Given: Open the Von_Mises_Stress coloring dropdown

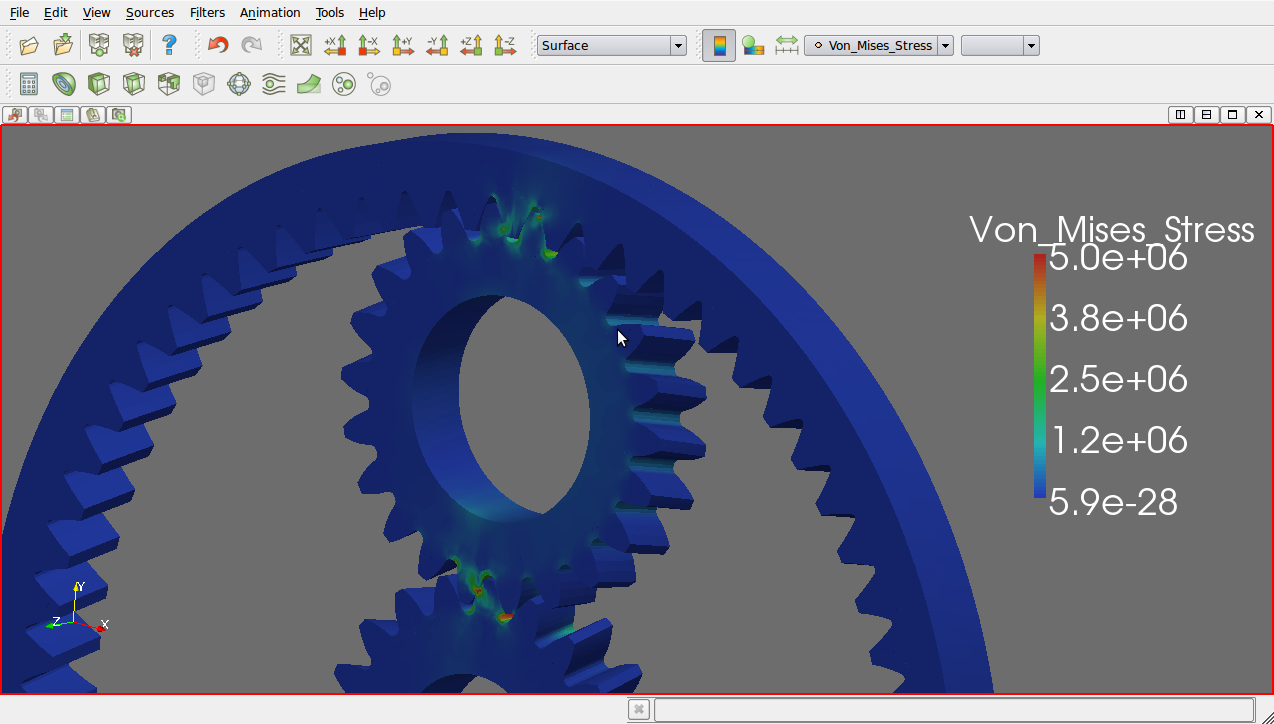Looking at the screenshot, I should point(945,45).
